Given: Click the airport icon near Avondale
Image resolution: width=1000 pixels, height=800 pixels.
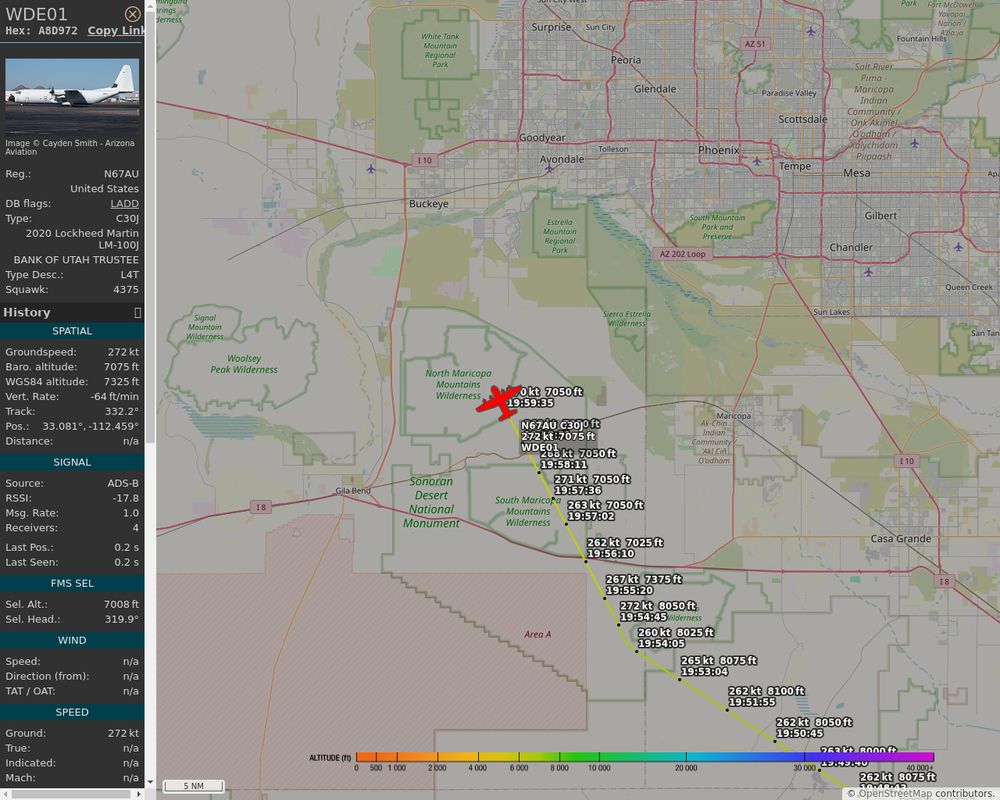Looking at the screenshot, I should (x=549, y=169).
